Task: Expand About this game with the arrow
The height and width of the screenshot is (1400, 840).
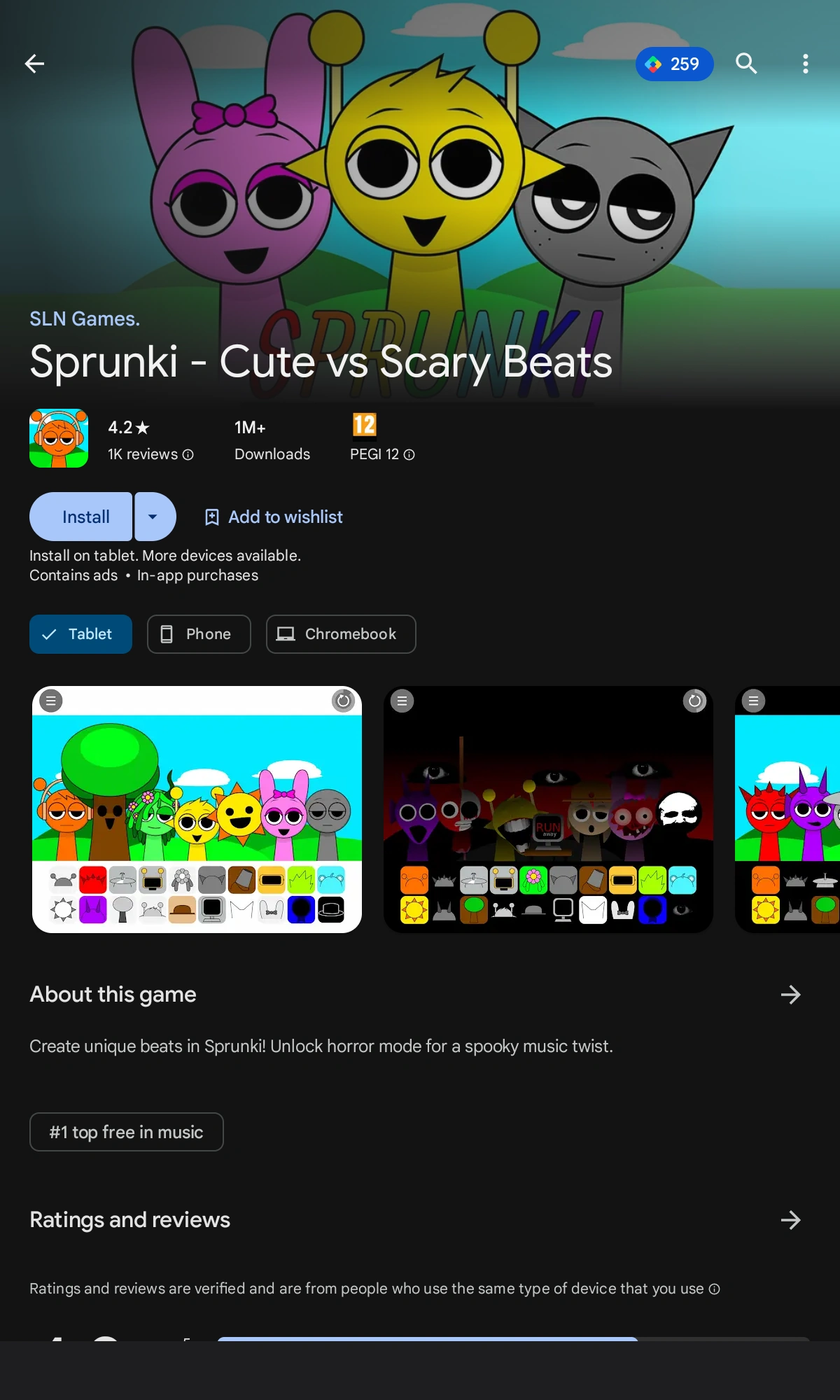Action: pos(790,995)
